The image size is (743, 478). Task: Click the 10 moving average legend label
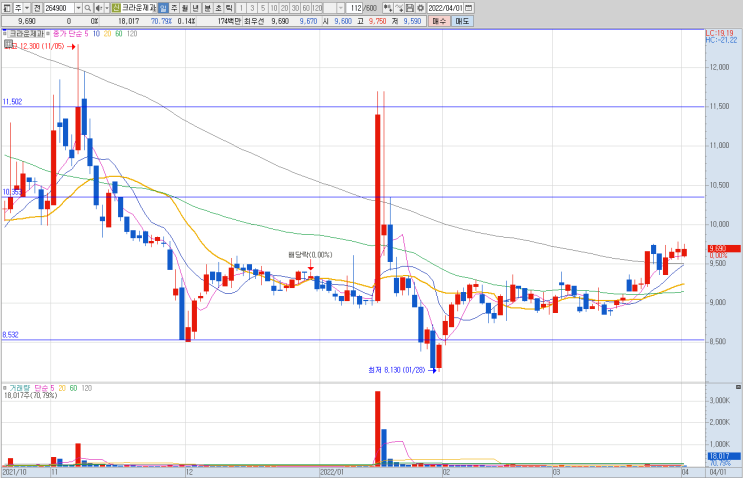[x=96, y=34]
